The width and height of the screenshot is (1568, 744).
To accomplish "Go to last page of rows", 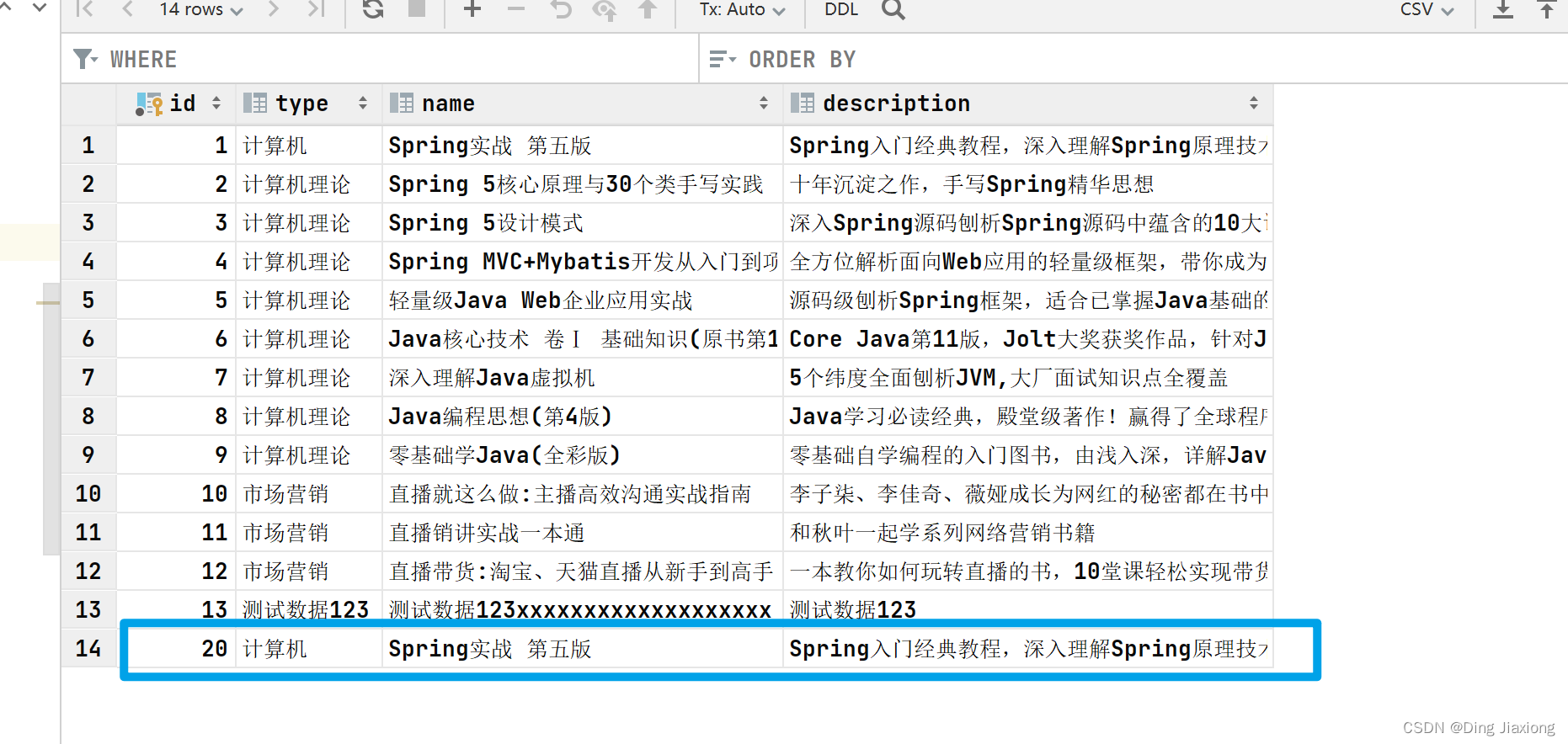I will pos(316,9).
